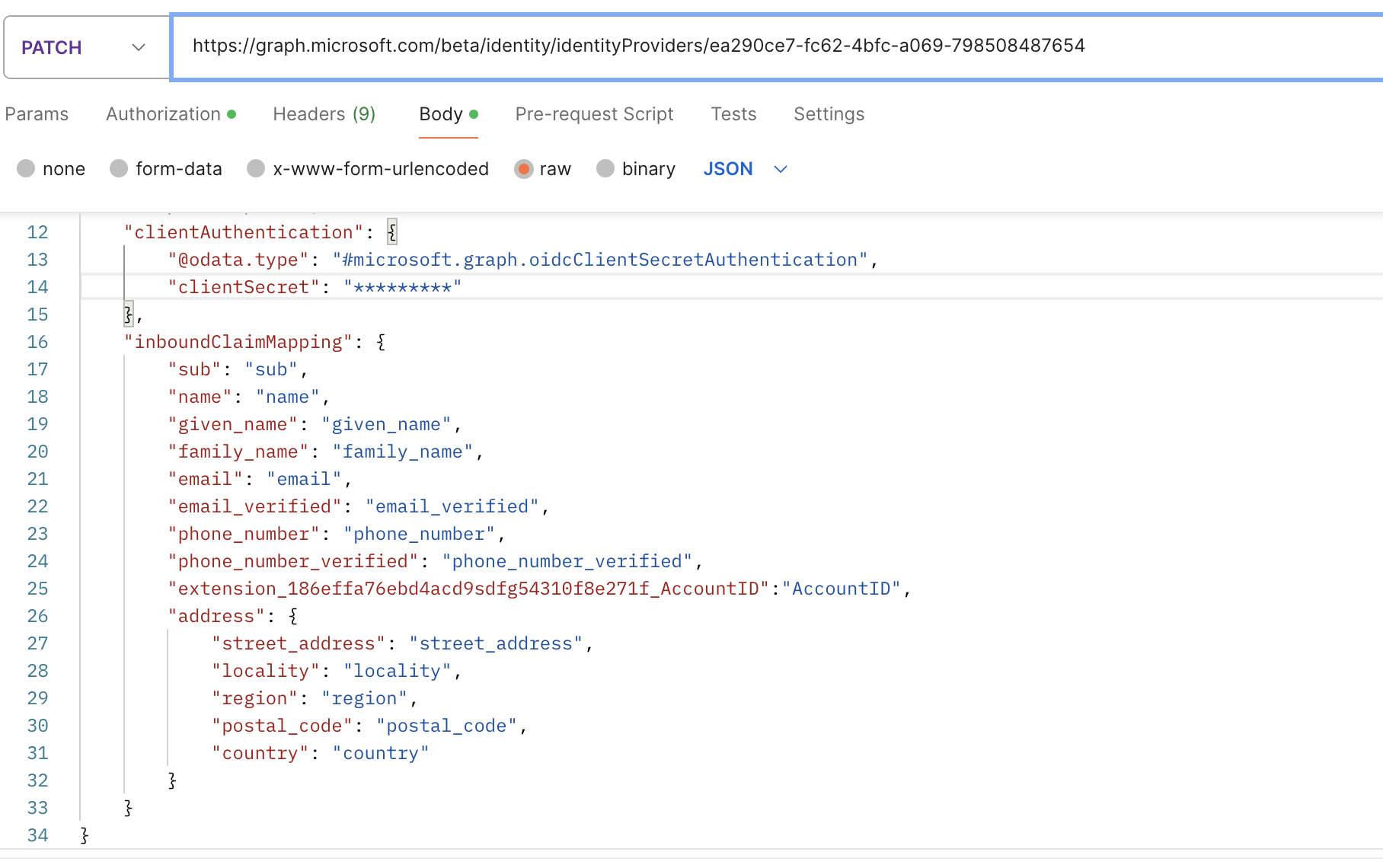Click the request URL input field
Screen dimensions: 1383x868
(x=685, y=46)
